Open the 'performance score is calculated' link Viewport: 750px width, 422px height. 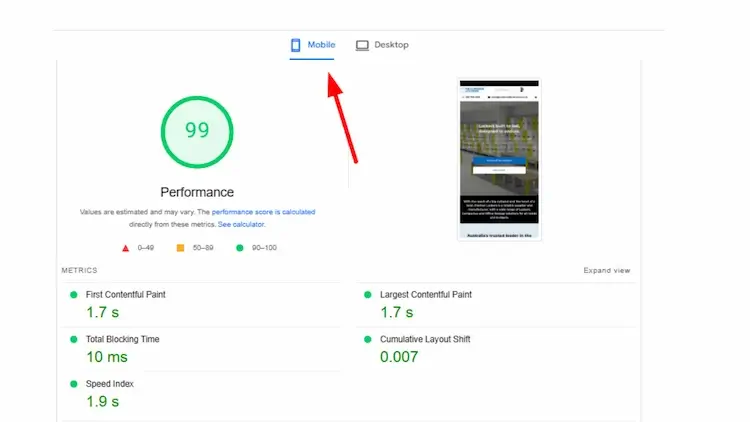[x=263, y=212]
